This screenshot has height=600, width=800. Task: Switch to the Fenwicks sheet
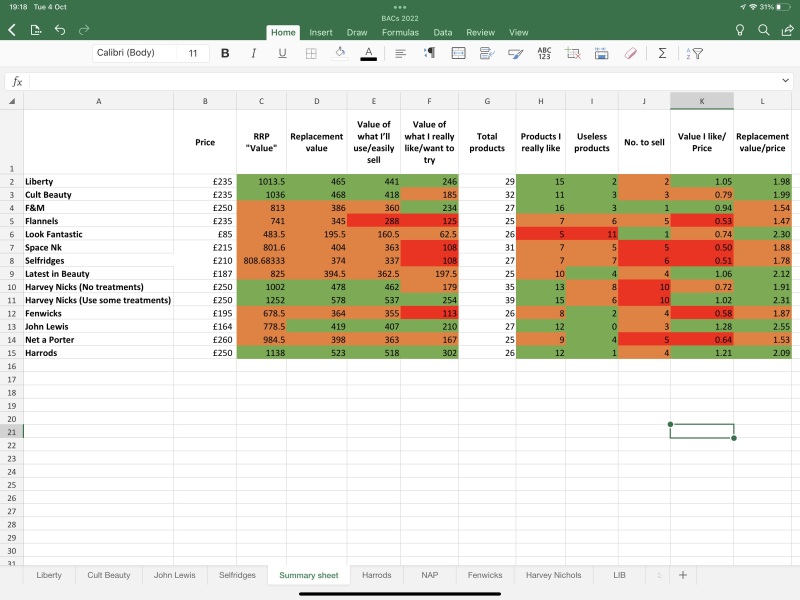pos(485,575)
